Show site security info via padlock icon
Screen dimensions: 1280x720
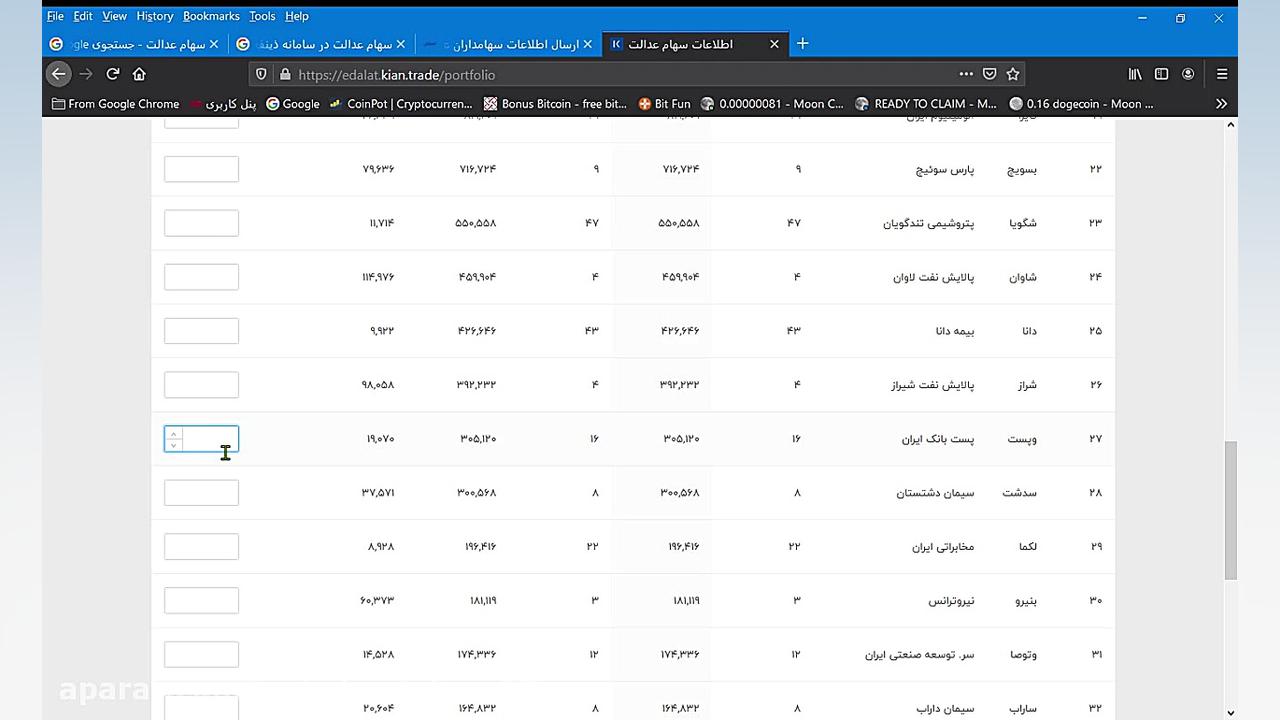(x=285, y=74)
